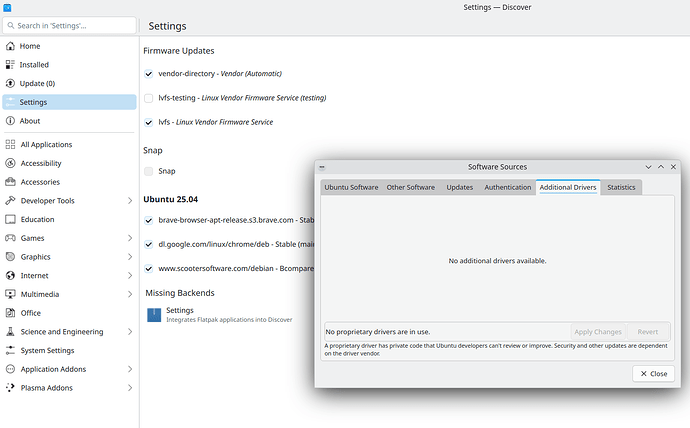Click the Home icon in sidebar
This screenshot has width=690, height=428.
click(x=10, y=46)
